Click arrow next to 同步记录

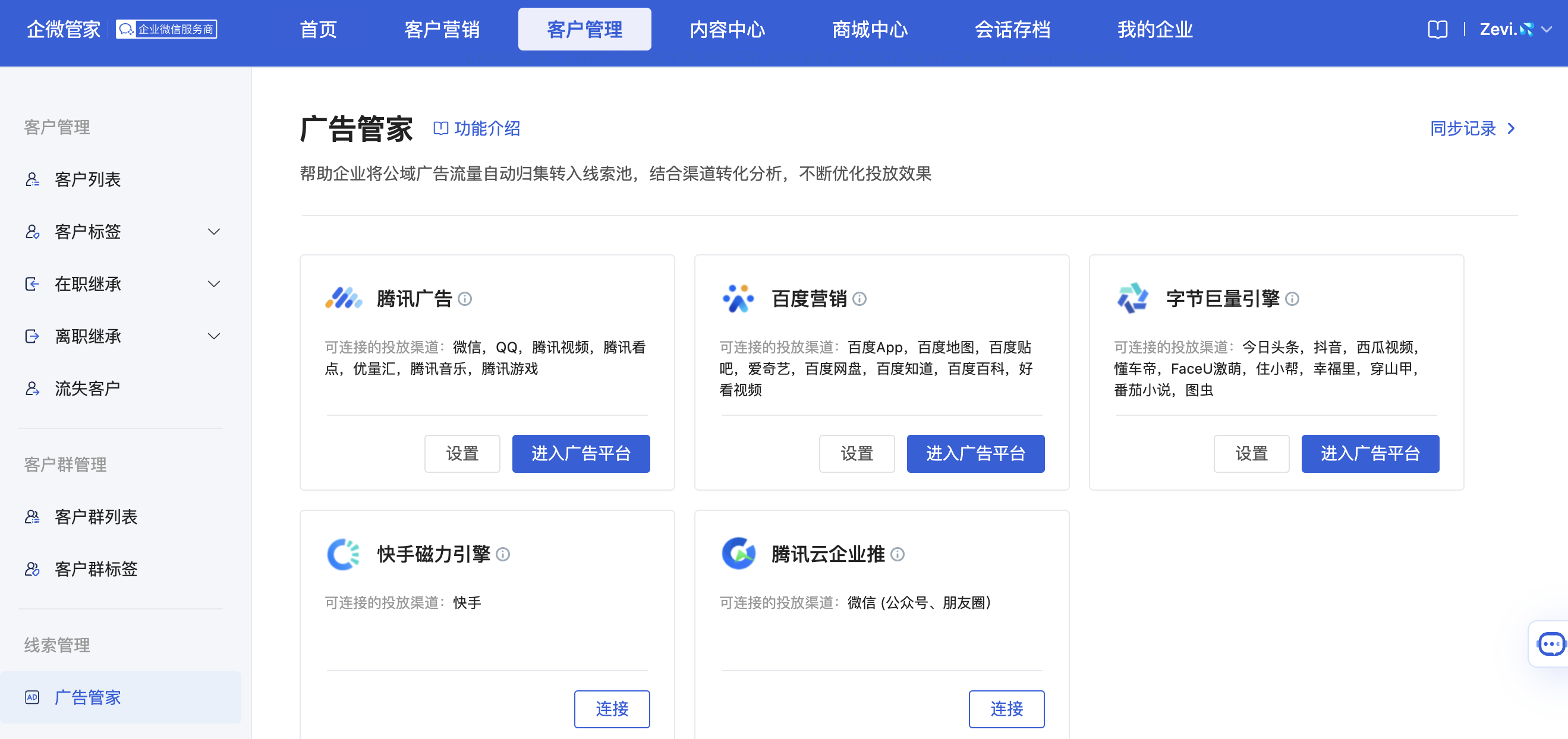(1512, 128)
